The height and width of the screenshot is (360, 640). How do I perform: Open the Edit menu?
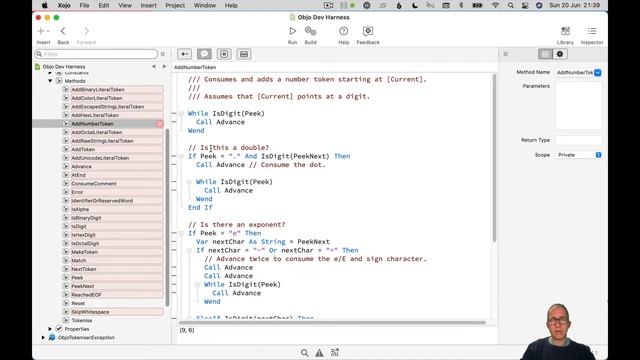tap(104, 5)
